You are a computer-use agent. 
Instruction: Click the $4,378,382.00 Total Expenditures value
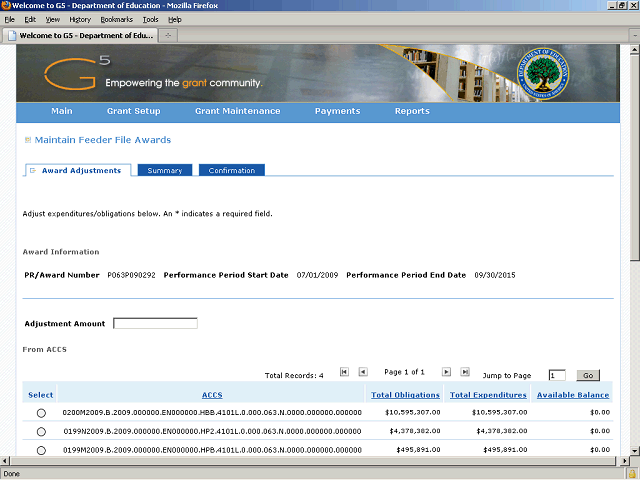click(x=502, y=431)
